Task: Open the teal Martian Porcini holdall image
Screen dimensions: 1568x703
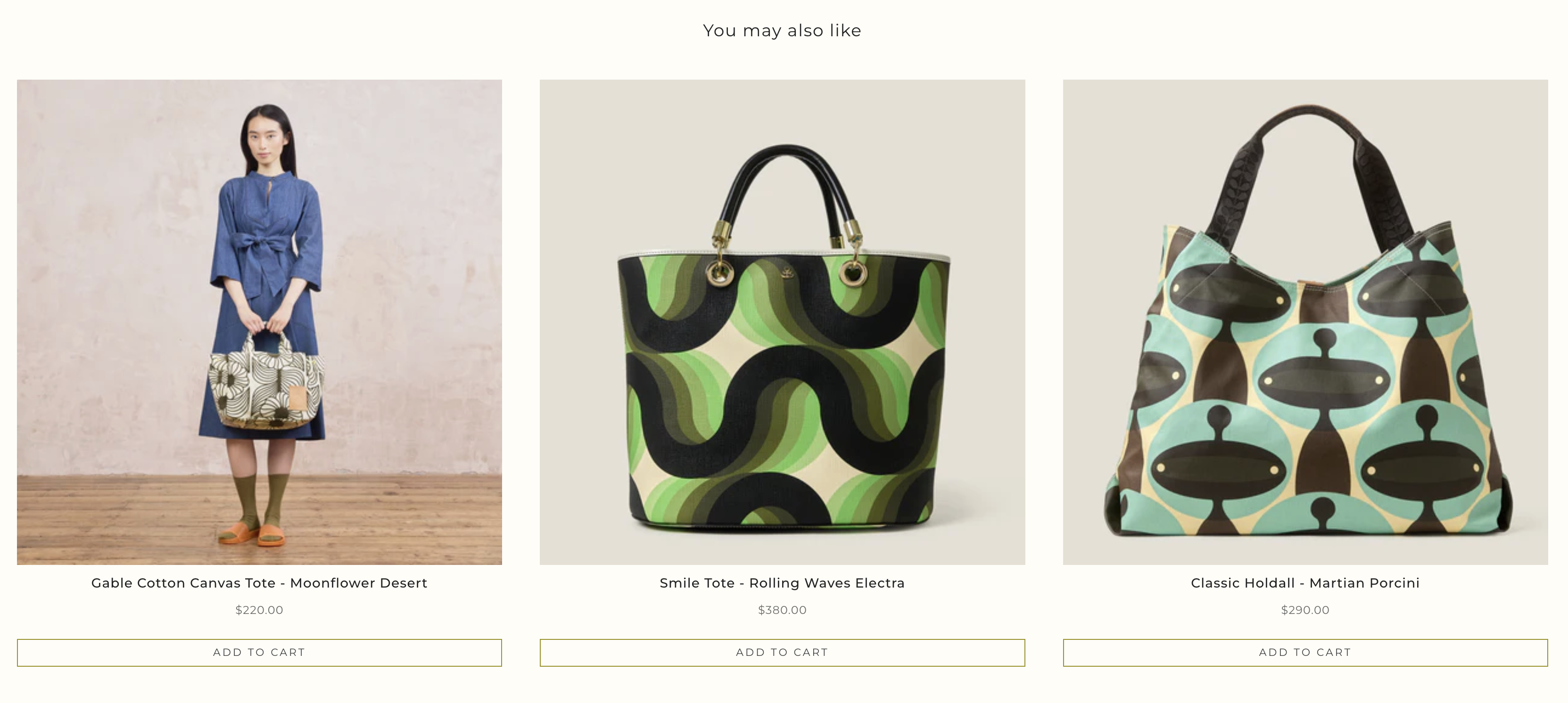Action: pyautogui.click(x=1305, y=389)
